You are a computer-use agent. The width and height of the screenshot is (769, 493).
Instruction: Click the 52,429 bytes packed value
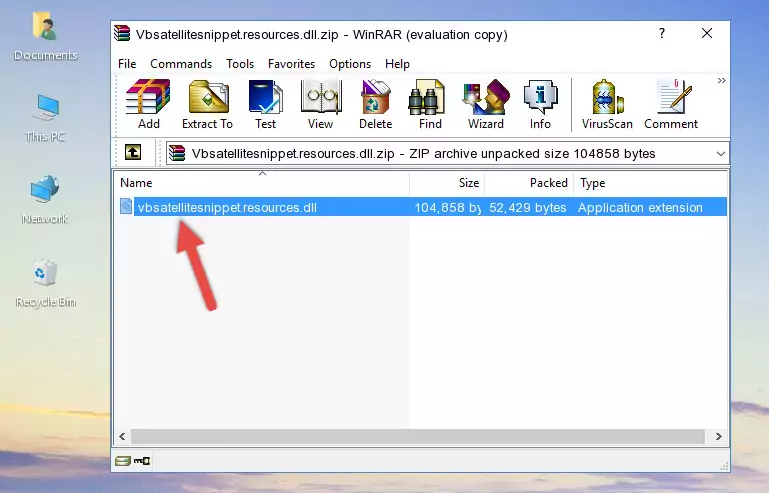pyautogui.click(x=528, y=208)
